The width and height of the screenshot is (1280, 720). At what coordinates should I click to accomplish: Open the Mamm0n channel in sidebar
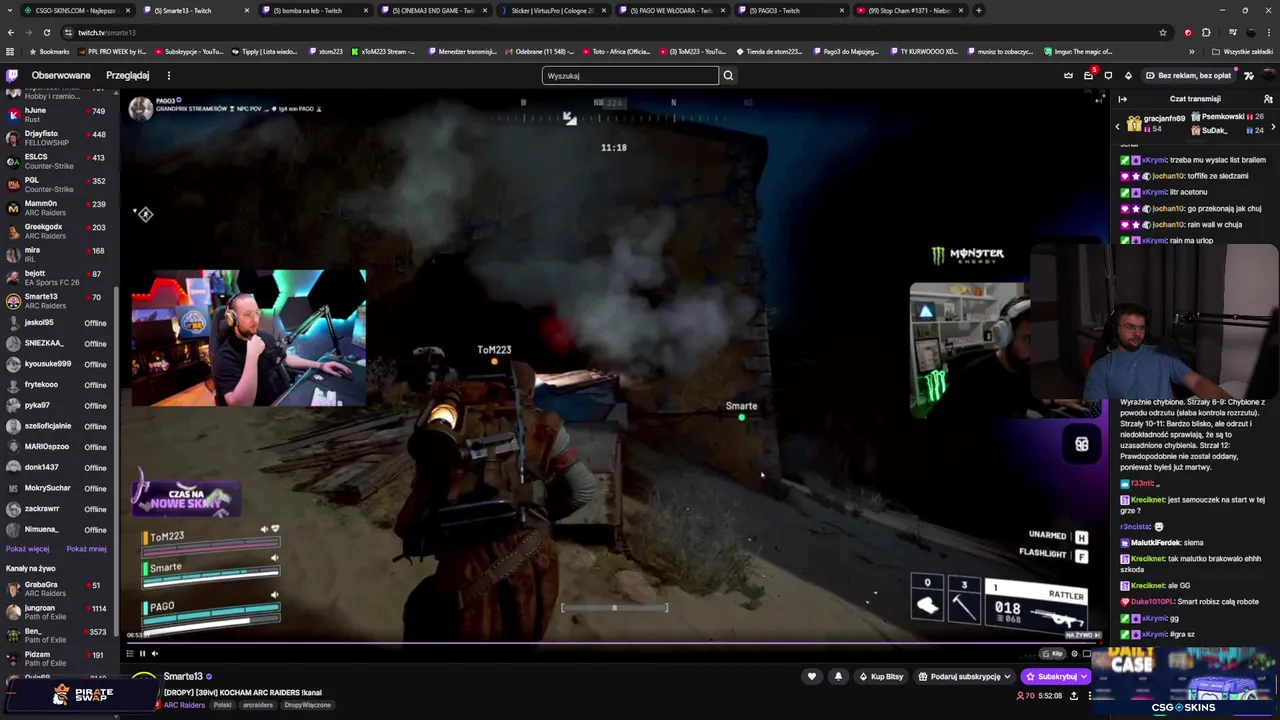click(x=60, y=208)
